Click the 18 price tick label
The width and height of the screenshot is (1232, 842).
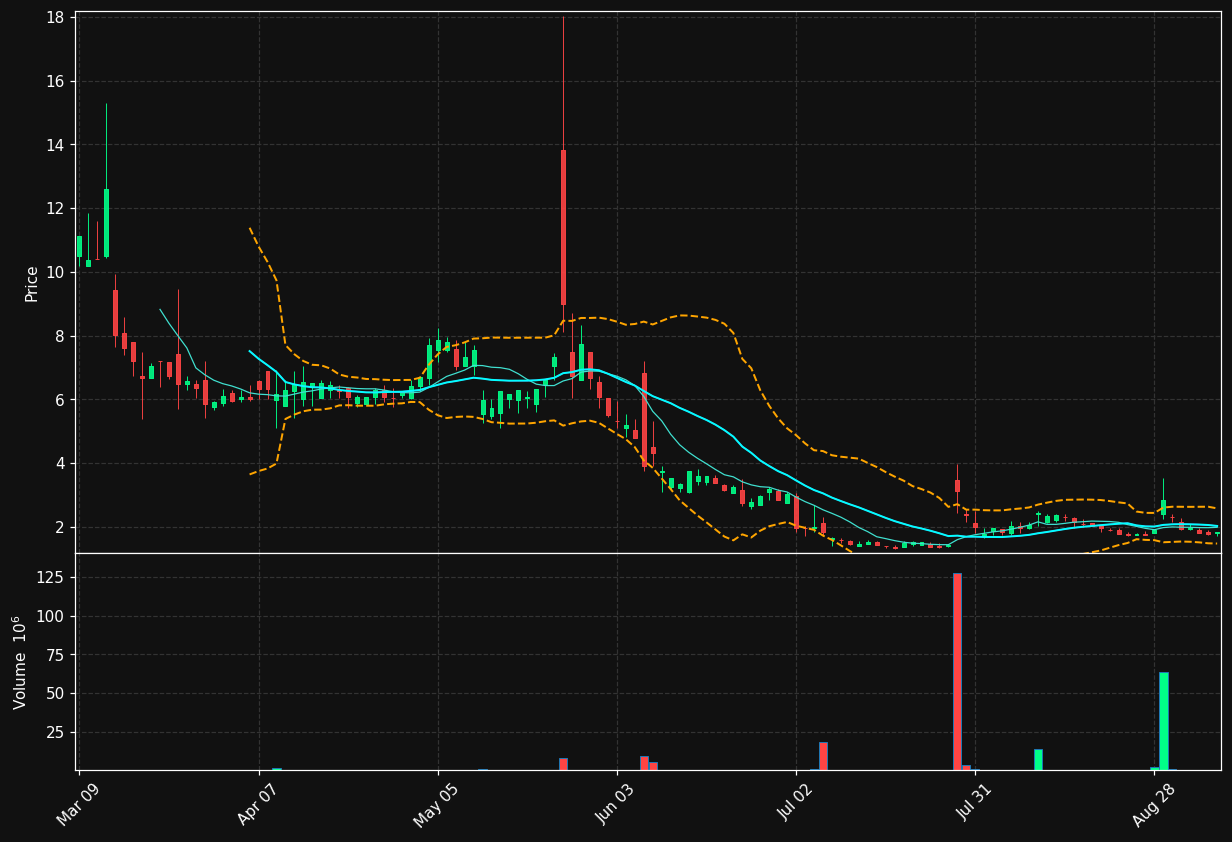coord(56,18)
